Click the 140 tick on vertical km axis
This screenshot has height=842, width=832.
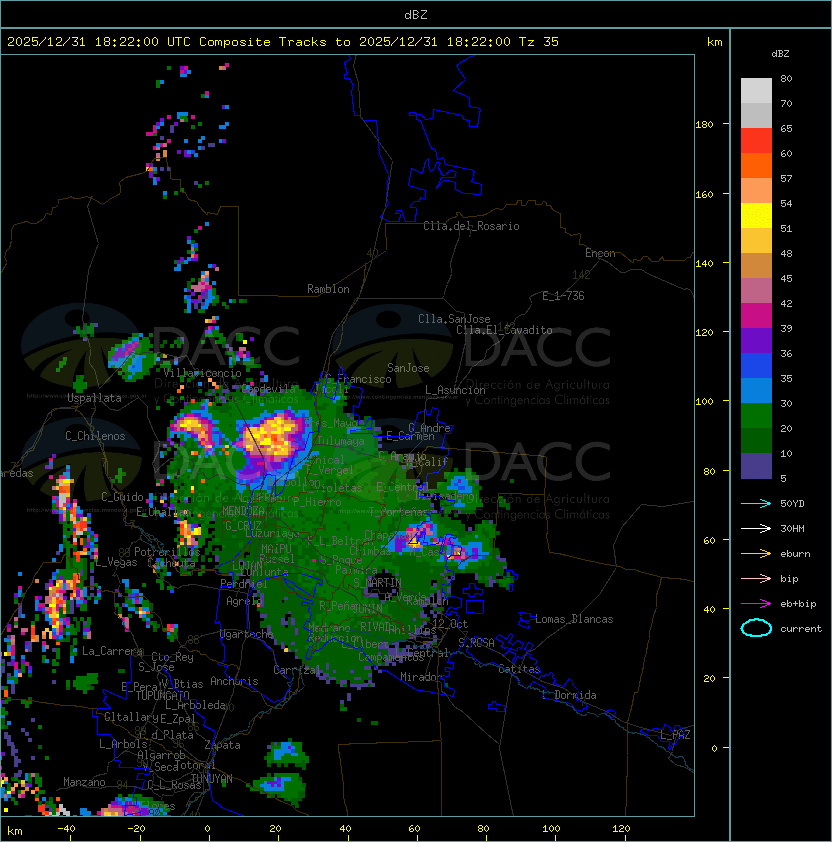tap(704, 263)
